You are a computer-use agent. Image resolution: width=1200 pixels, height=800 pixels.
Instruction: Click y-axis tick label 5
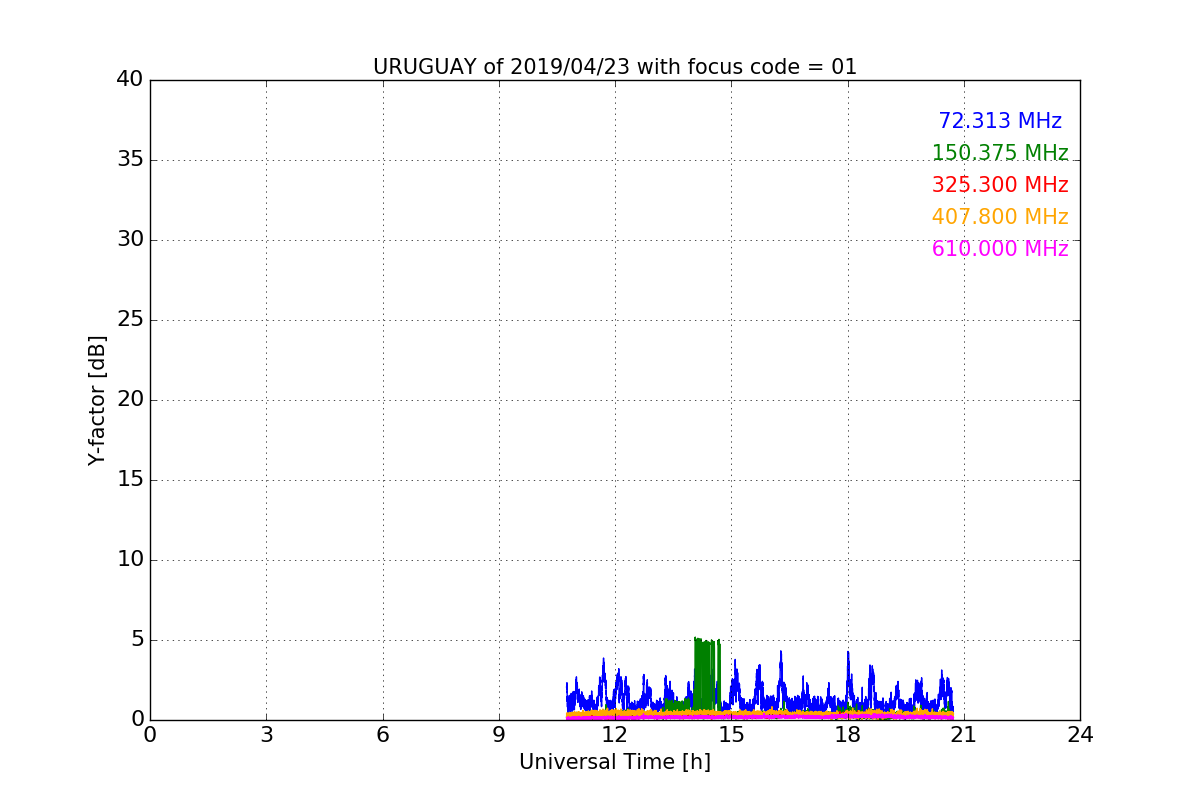(137, 640)
